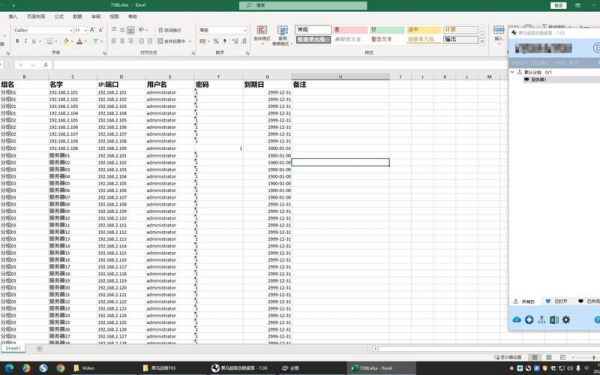
Task: Open the Review ribbon tab
Action: (x=96, y=16)
